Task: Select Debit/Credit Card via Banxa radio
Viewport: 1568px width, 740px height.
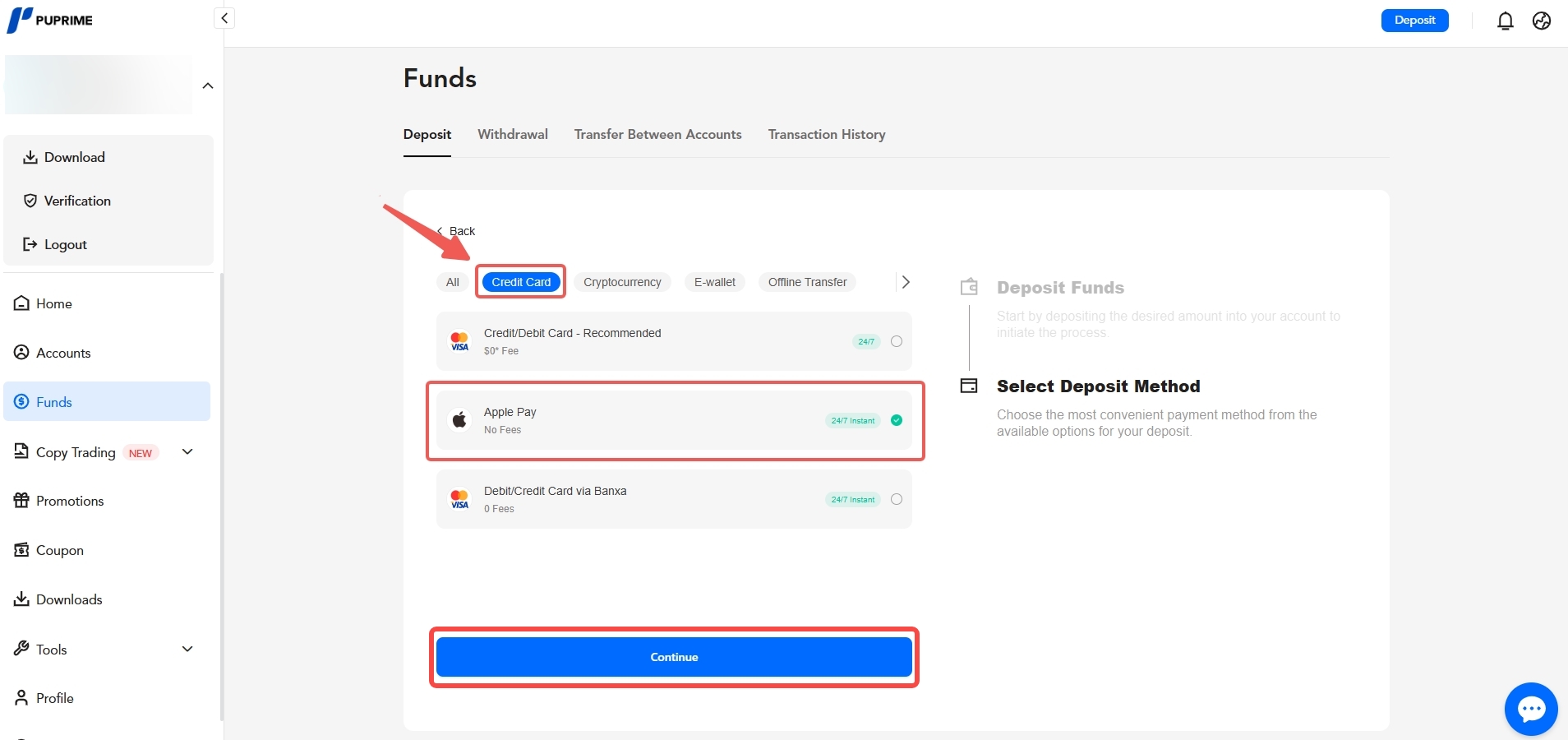Action: click(x=896, y=499)
